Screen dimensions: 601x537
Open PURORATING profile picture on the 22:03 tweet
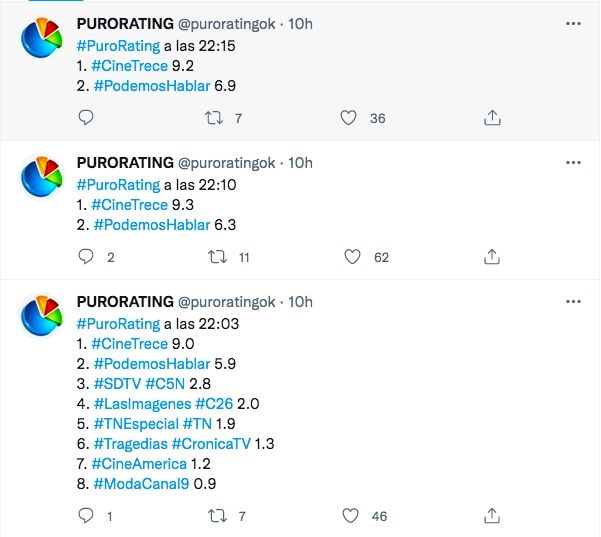[x=43, y=317]
